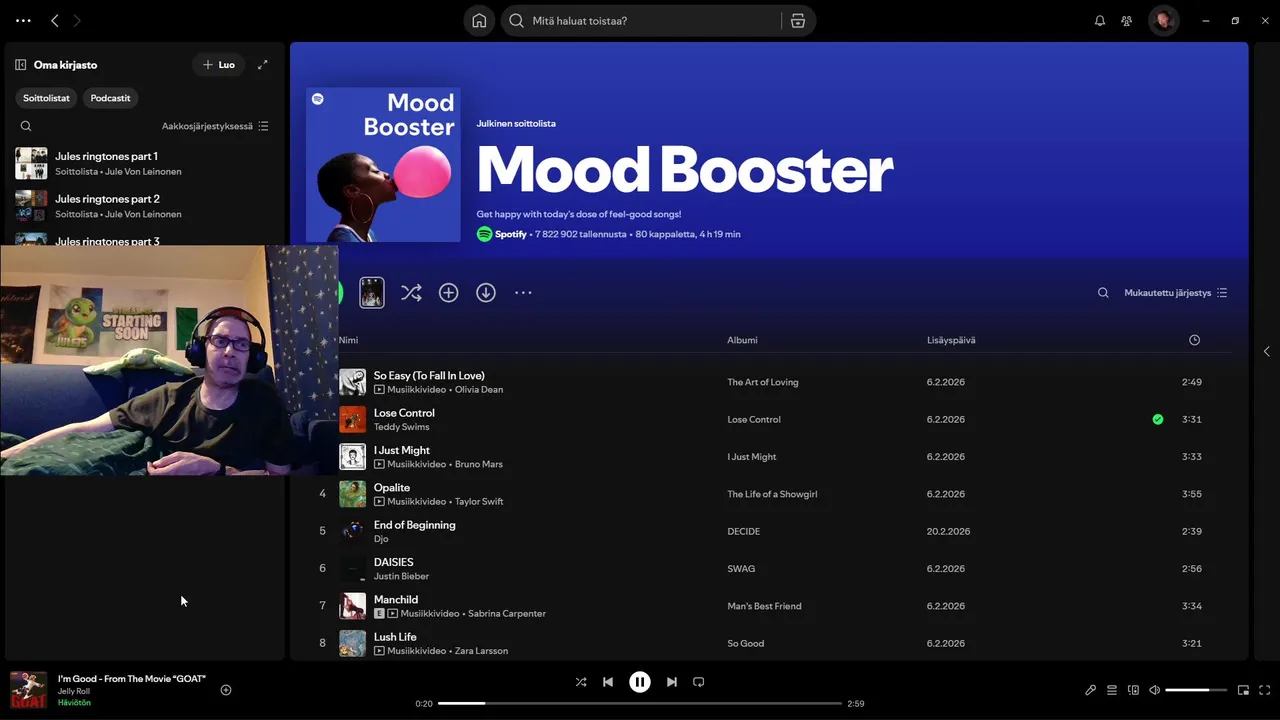Viewport: 1280px width, 720px height.
Task: Add the current song to Liked Songs
Action: (226, 690)
